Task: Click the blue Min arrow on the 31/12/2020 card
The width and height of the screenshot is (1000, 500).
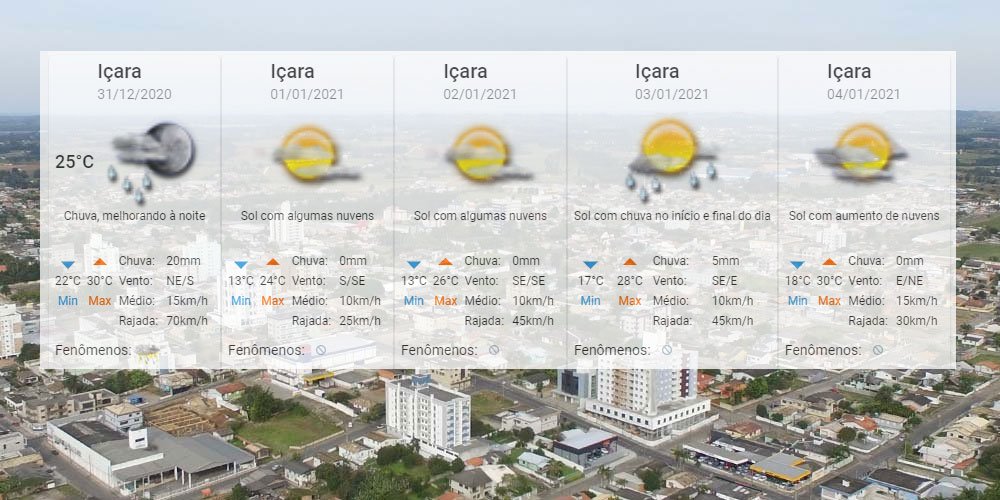Action: click(x=68, y=264)
